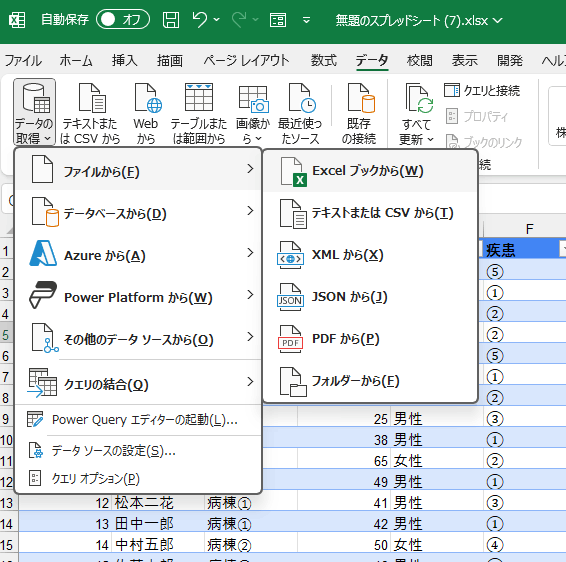Click ブックのリンク button
This screenshot has width=566, height=562.
point(484,142)
